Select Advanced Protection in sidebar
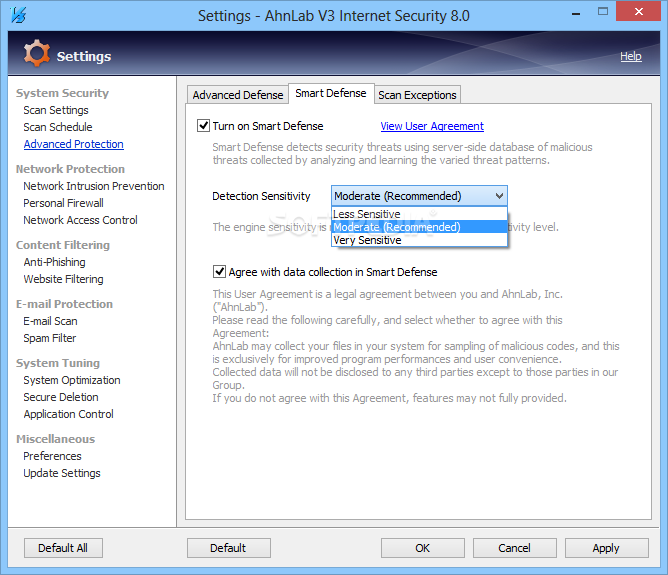 [x=73, y=144]
